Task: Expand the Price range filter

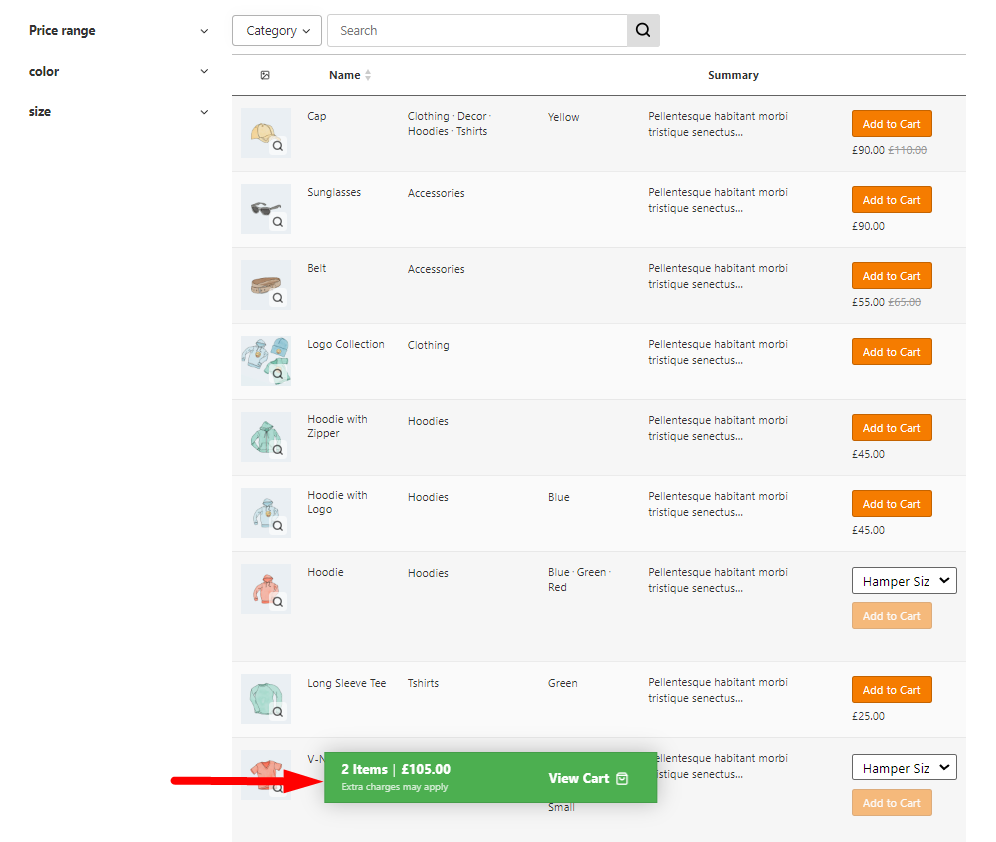Action: (x=204, y=31)
